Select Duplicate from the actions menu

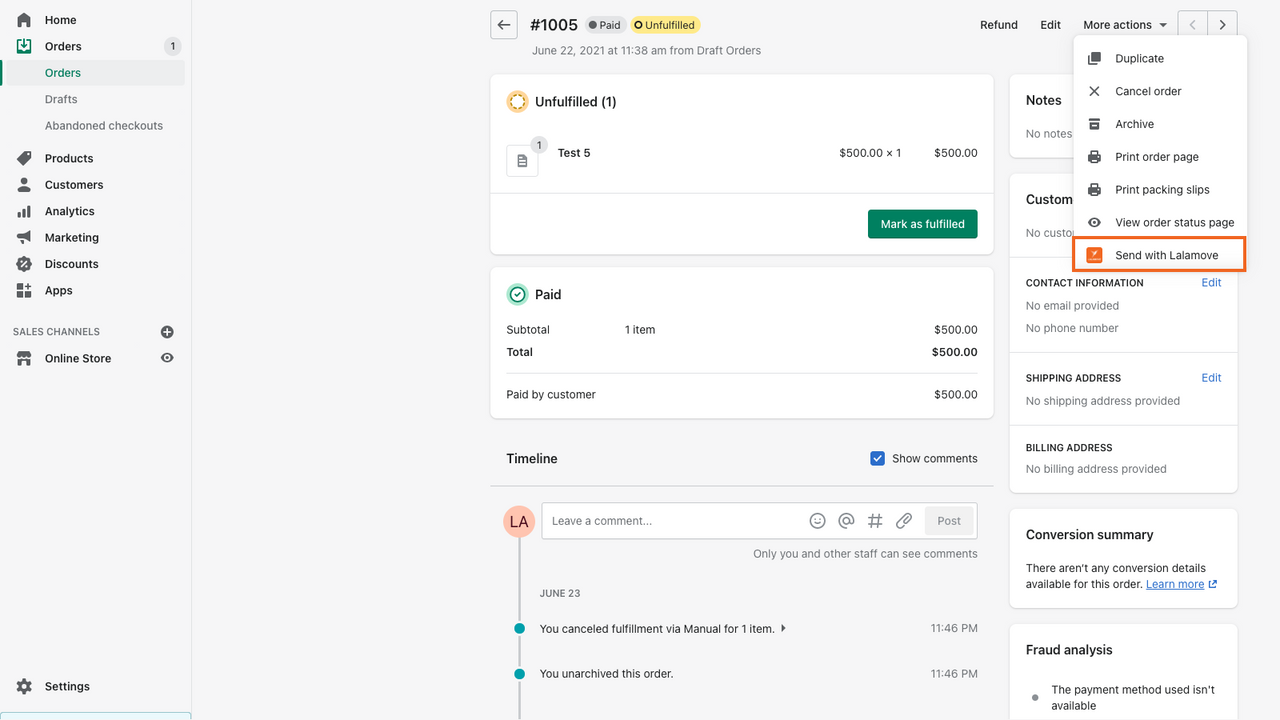click(1139, 58)
